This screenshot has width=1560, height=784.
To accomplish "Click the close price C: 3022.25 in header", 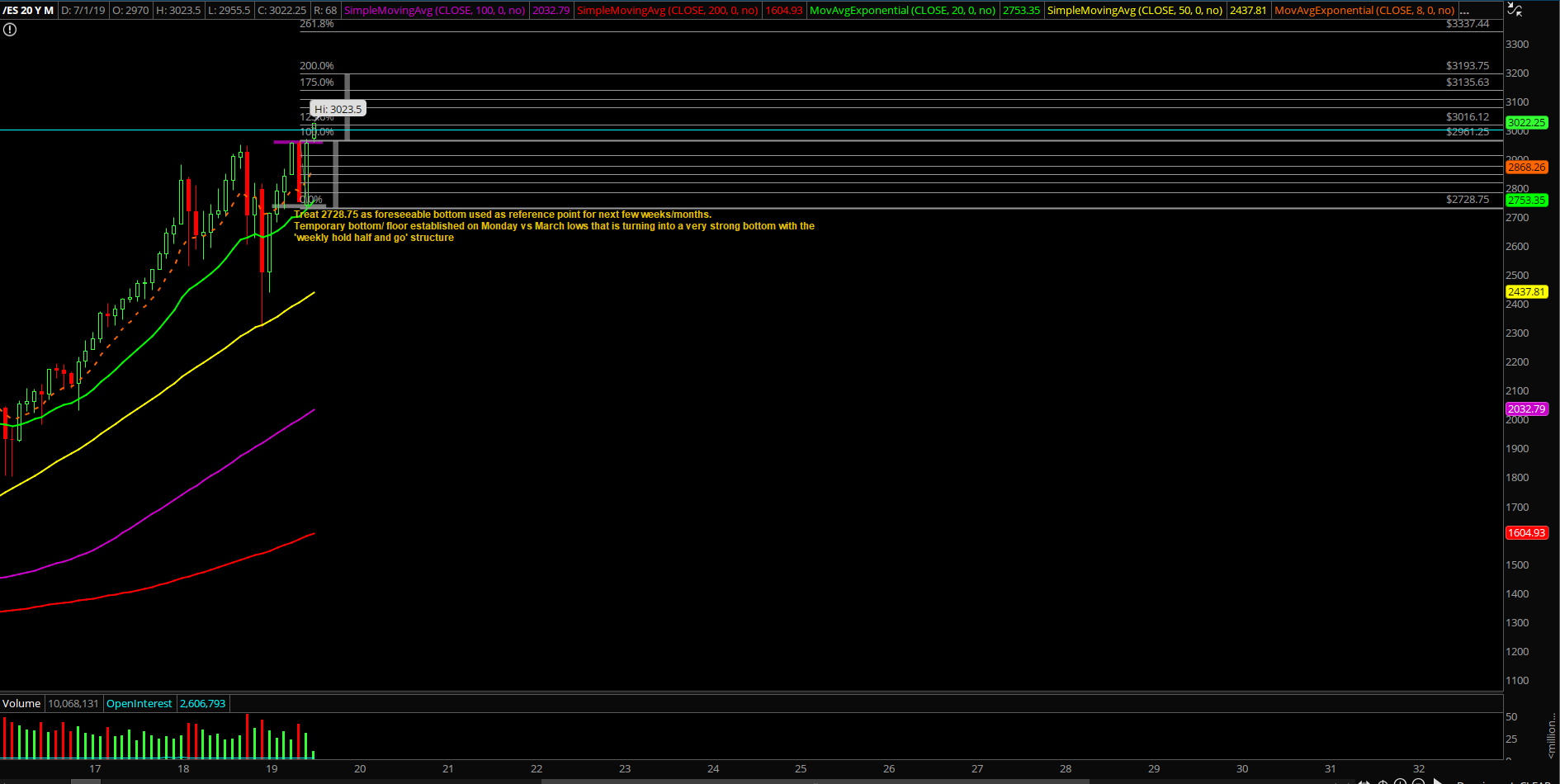I will 281,11.
